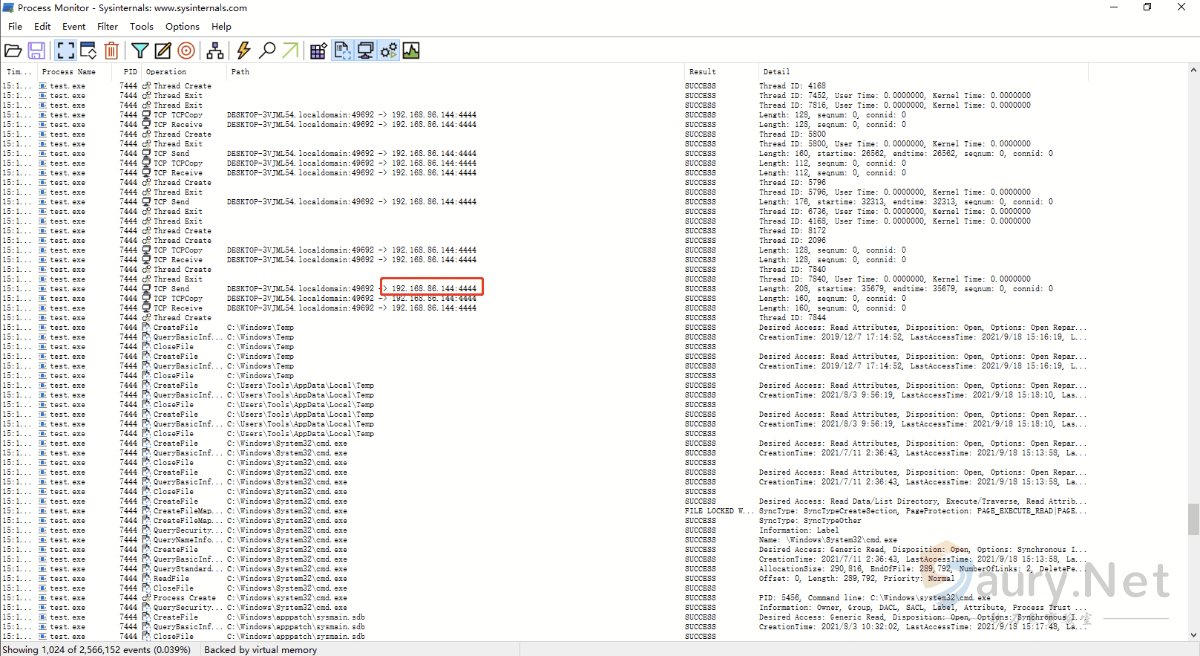Click the Highlight pencil icon
Screen dimensions: 1200x656
pyautogui.click(x=163, y=50)
